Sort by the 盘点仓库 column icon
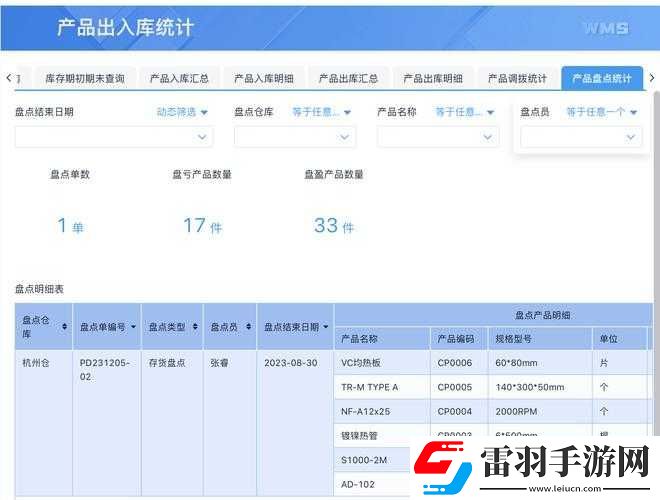 click(64, 327)
